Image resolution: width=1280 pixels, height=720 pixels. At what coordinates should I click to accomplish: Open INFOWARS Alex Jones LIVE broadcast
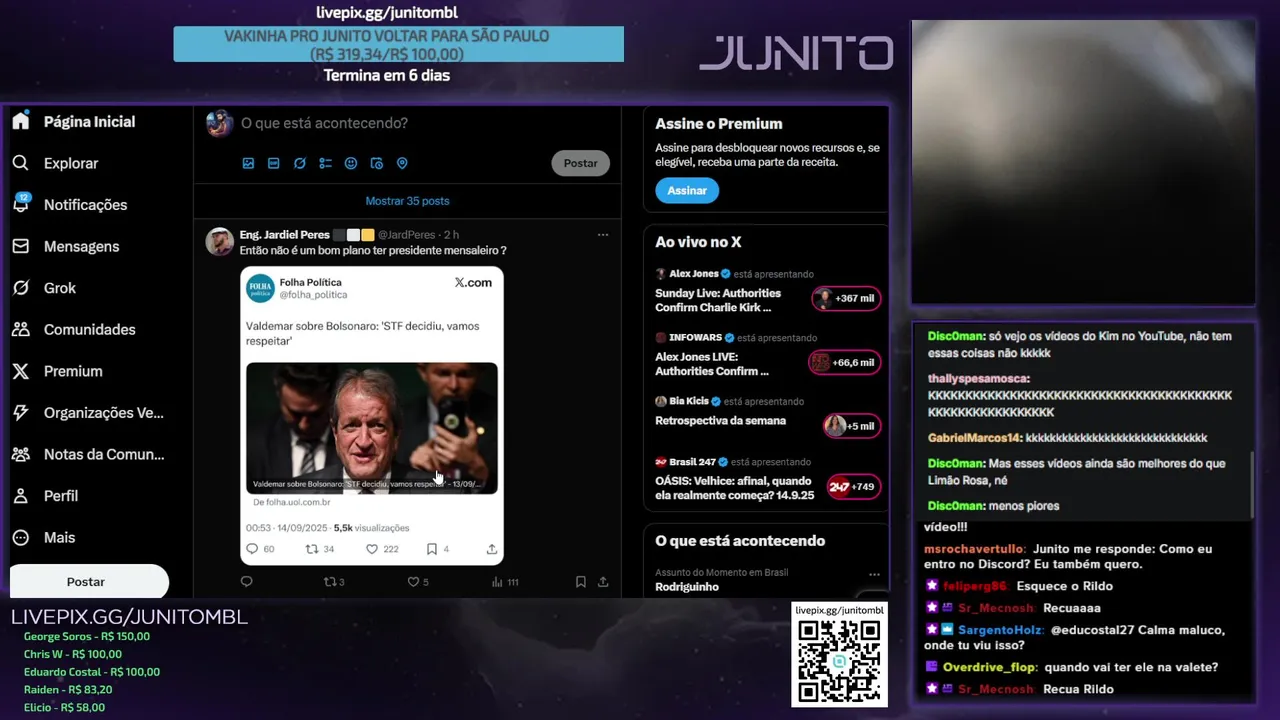(x=712, y=364)
